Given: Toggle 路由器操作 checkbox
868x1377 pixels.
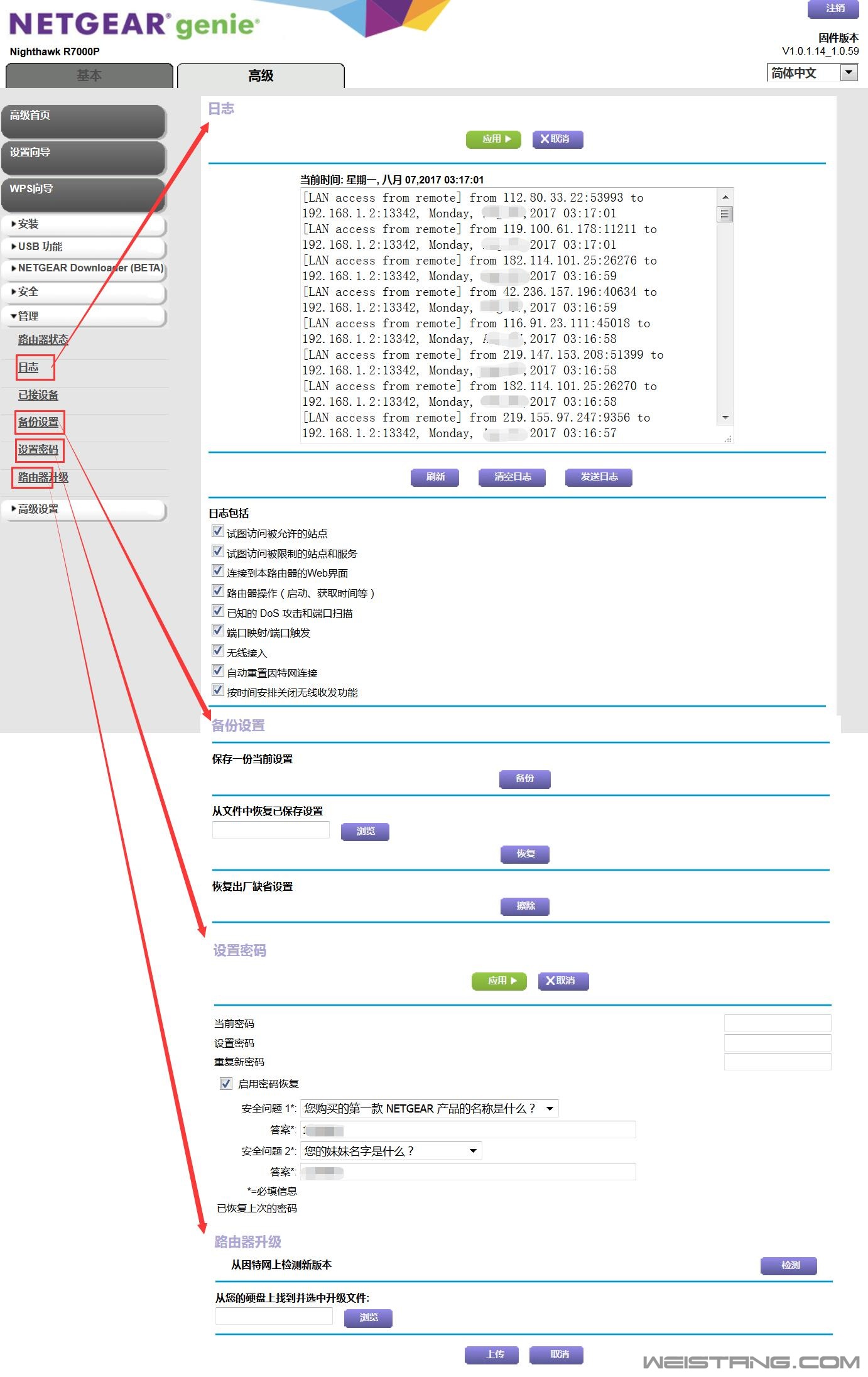Looking at the screenshot, I should click(x=218, y=591).
